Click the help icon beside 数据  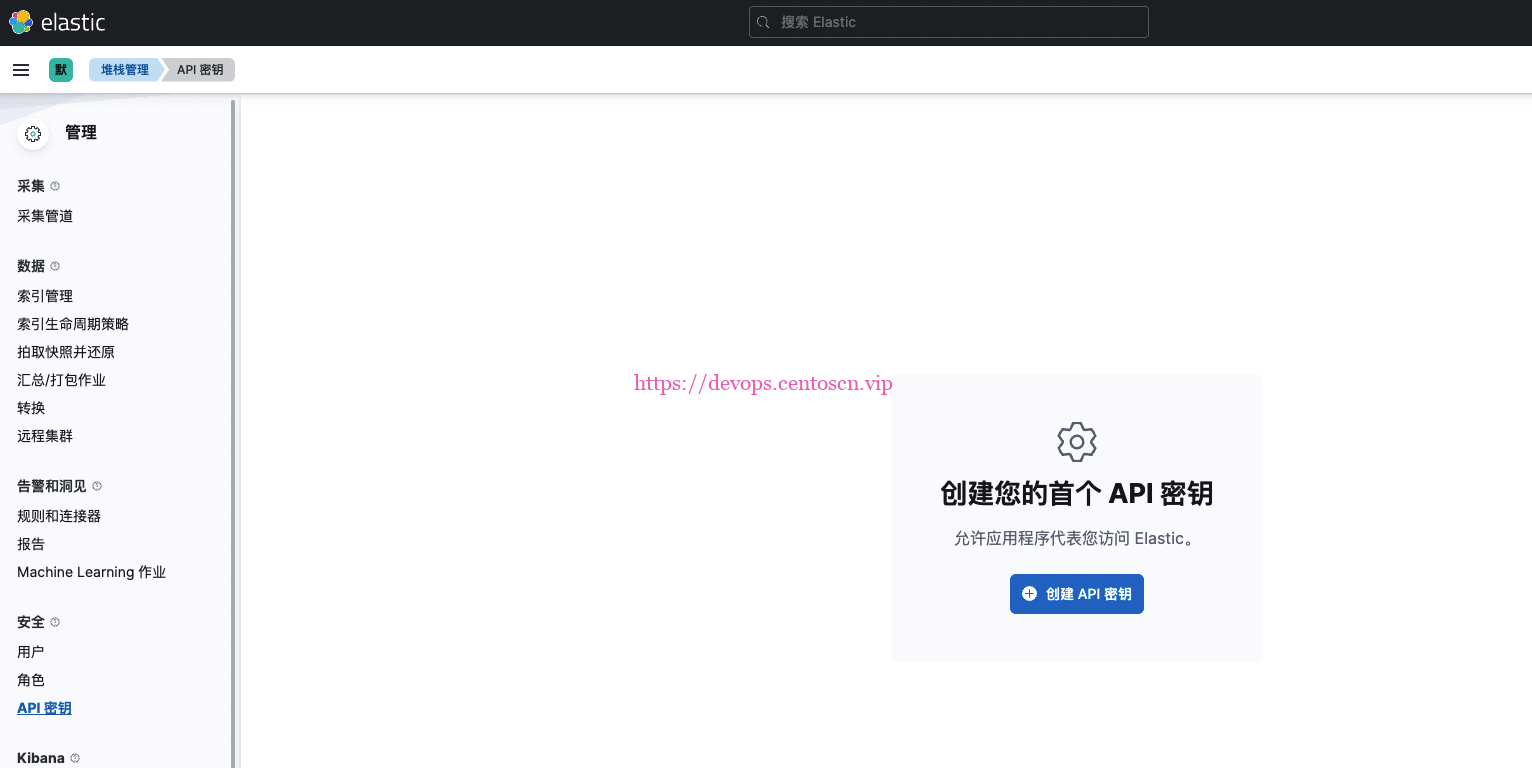coord(55,266)
